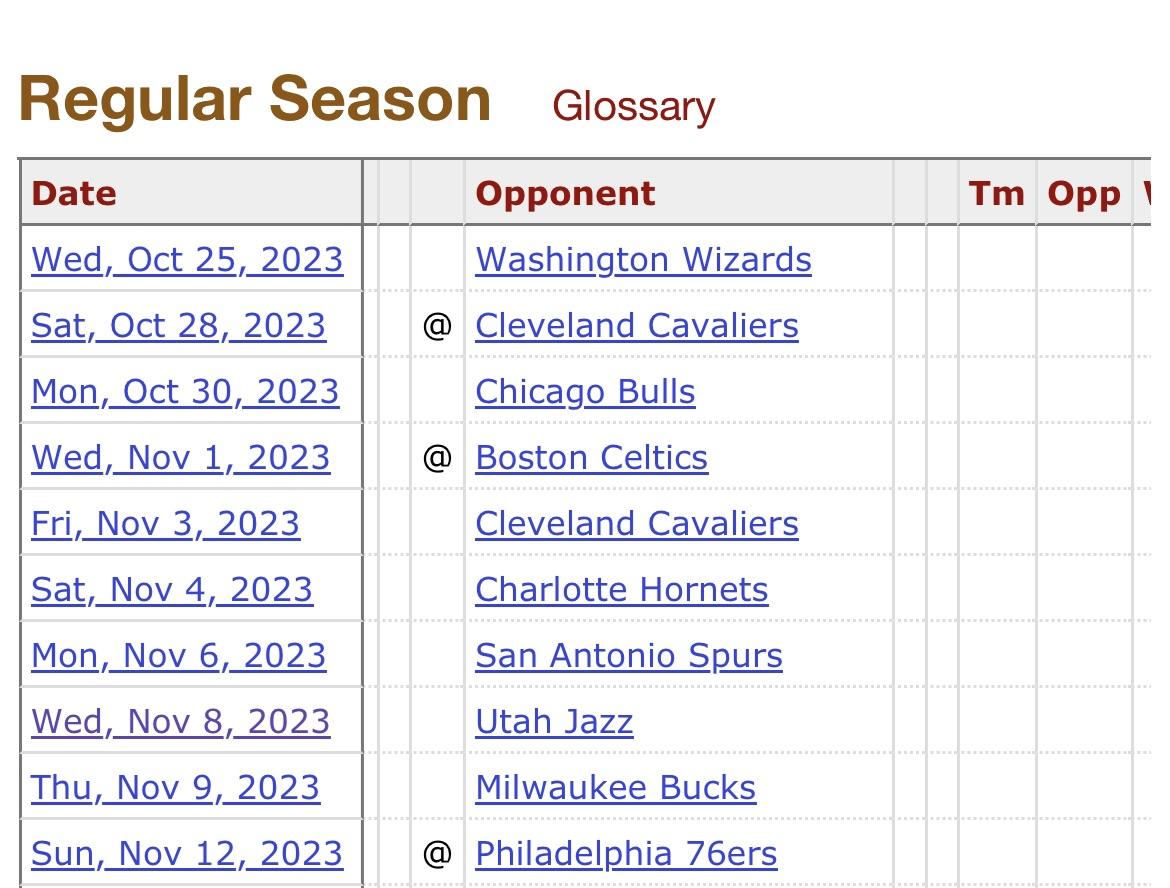Visit the Boston Celtics team page
Image resolution: width=1170 pixels, height=888 pixels.
(591, 458)
